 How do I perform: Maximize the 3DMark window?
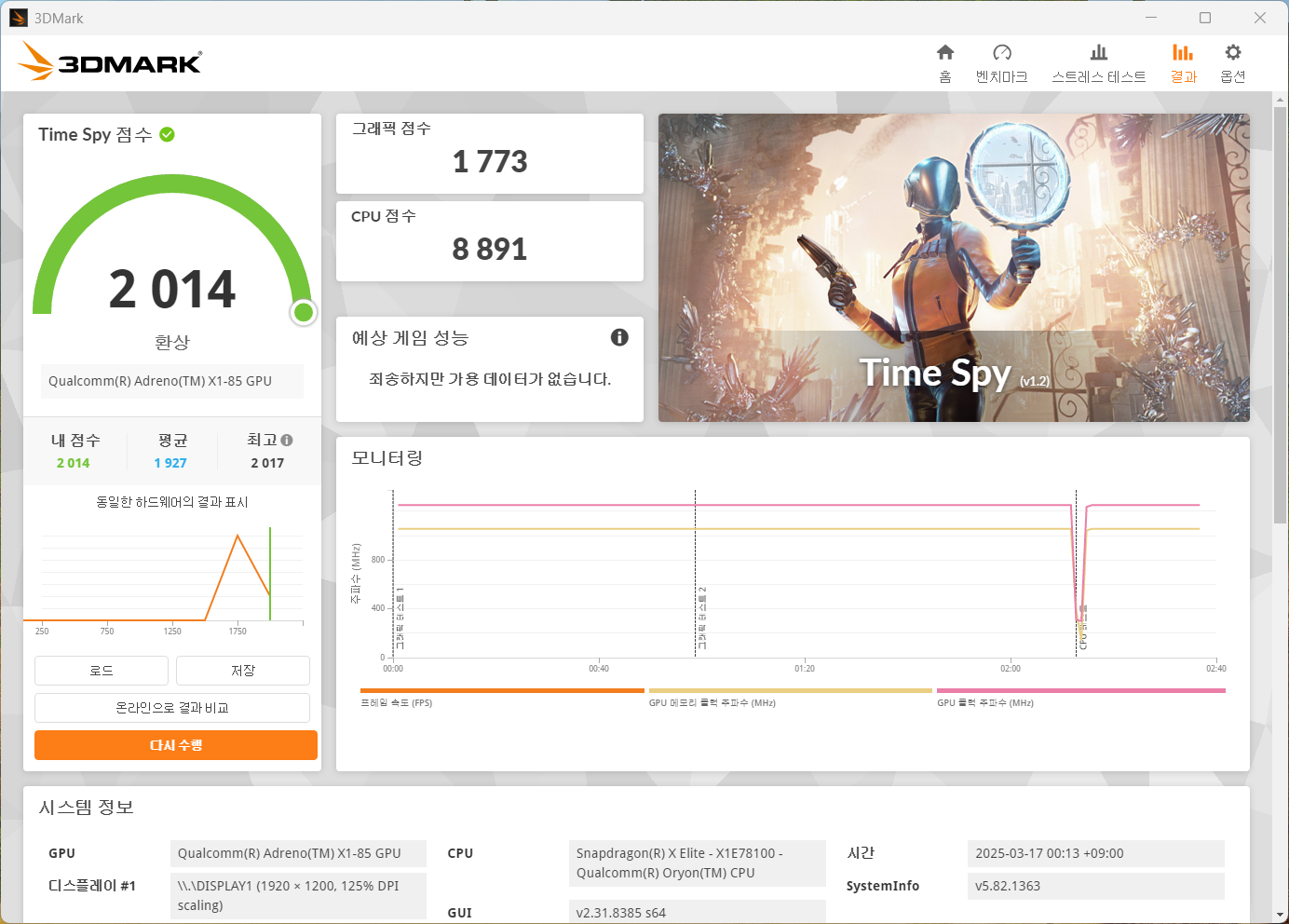pos(1205,18)
